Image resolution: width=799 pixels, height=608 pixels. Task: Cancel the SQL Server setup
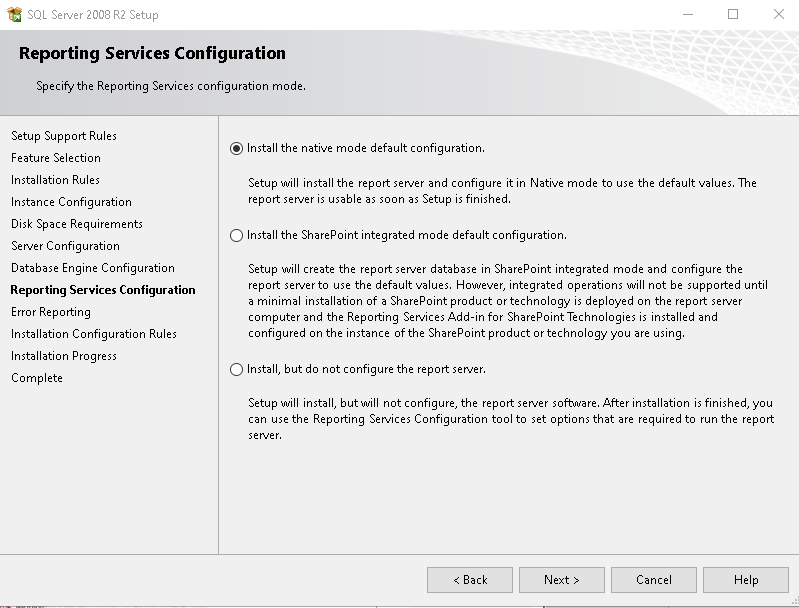[x=654, y=580]
